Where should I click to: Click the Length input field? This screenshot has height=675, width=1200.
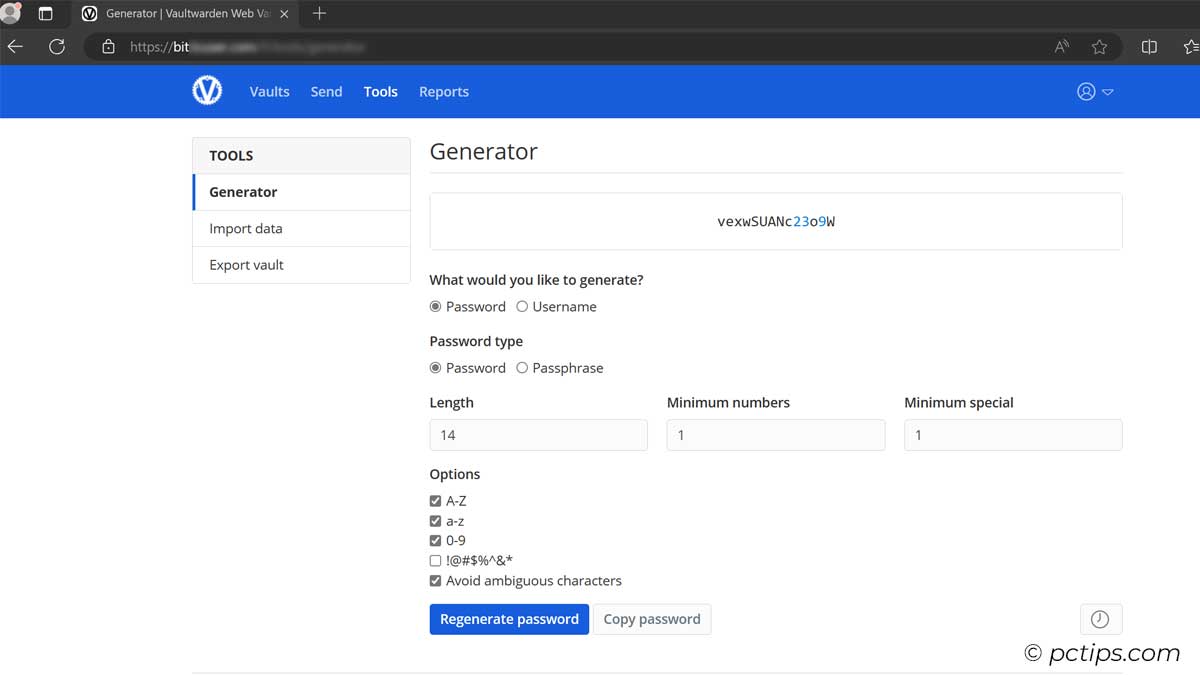pos(538,435)
